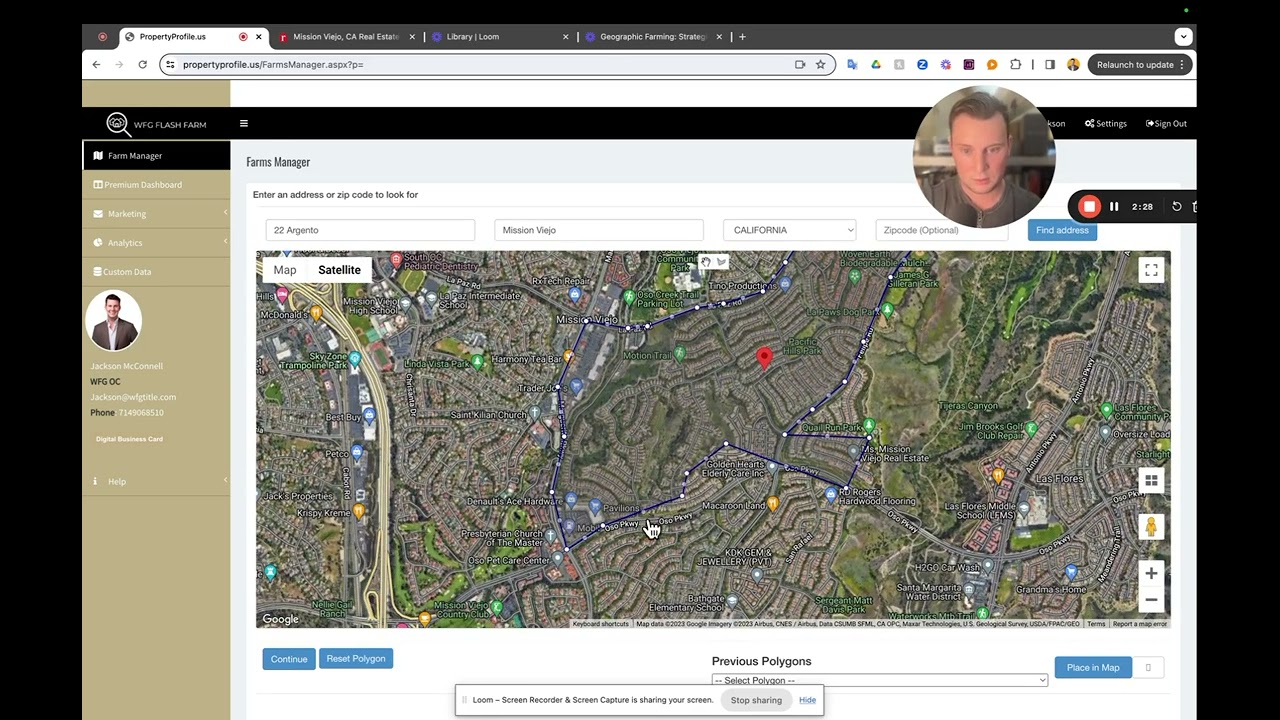Click the Reset Polygon button
The width and height of the screenshot is (1280, 720).
(x=355, y=659)
